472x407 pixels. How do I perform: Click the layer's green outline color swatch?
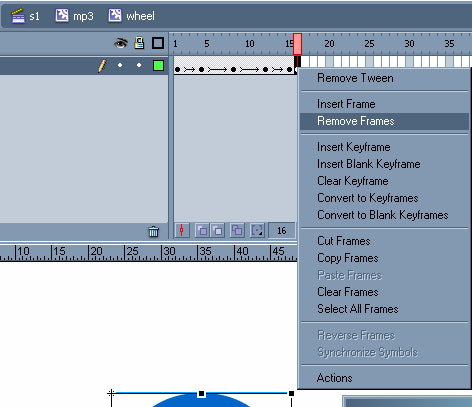point(158,65)
